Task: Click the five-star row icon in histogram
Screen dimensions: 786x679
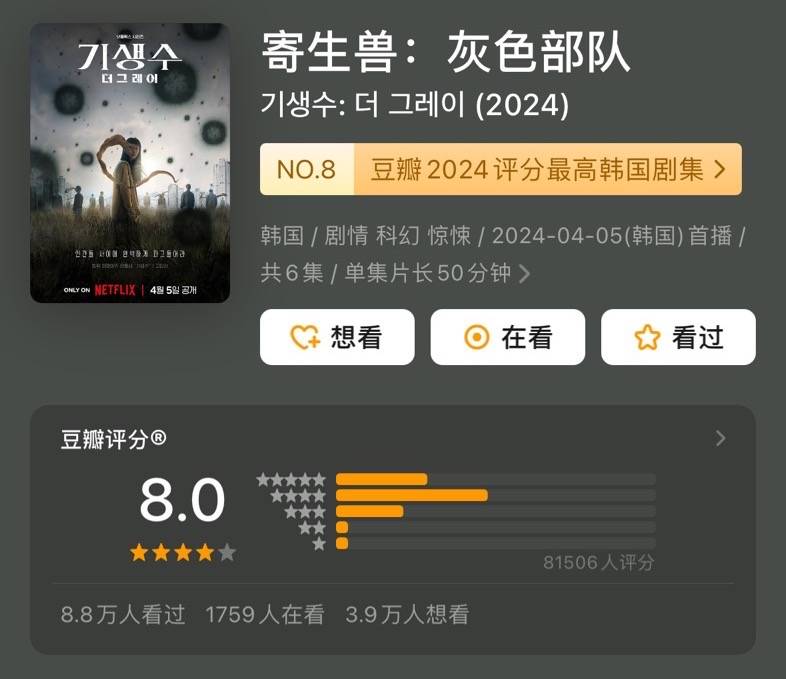Action: pyautogui.click(x=291, y=480)
